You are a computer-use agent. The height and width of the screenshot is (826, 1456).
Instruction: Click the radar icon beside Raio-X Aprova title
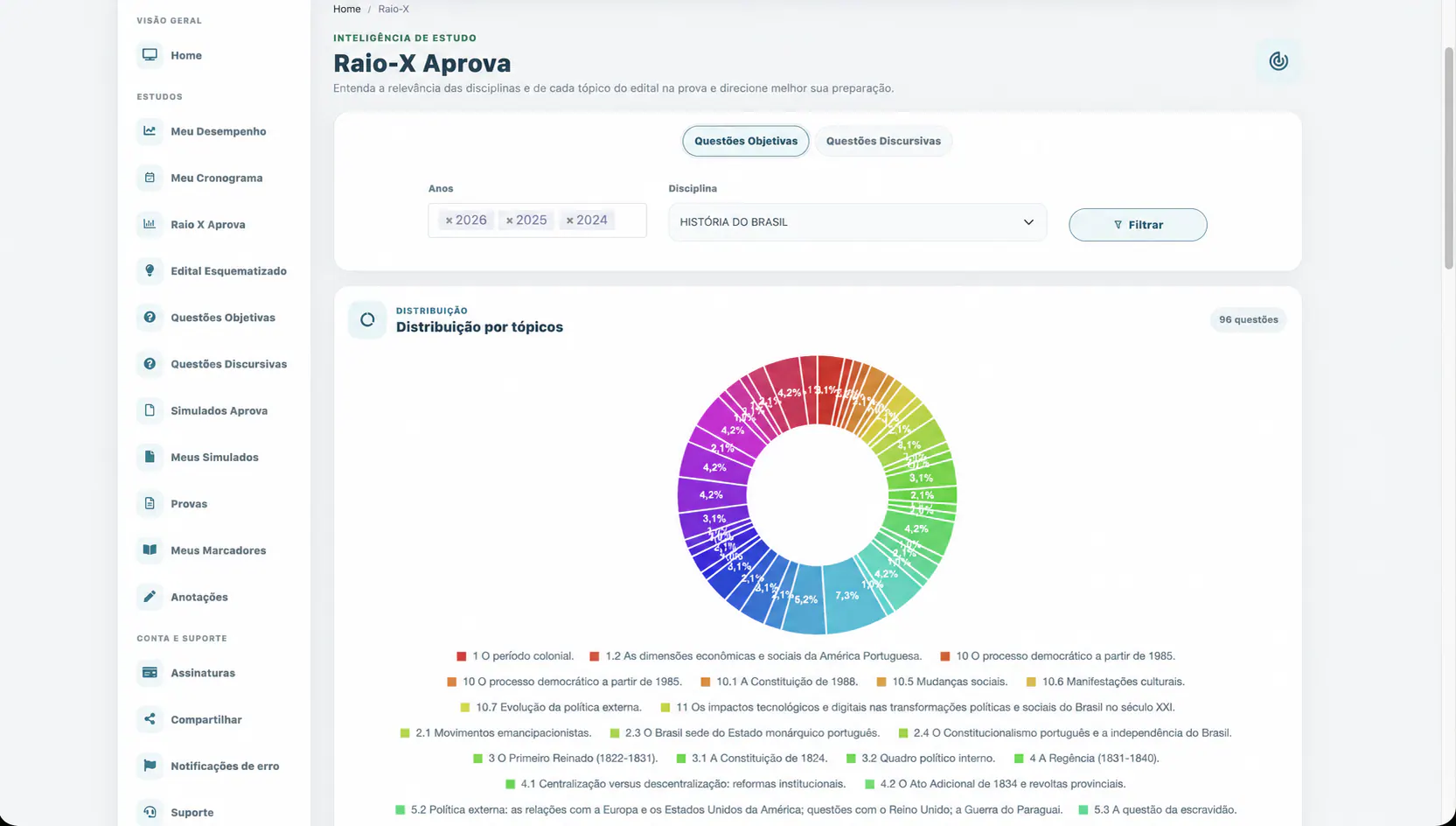(x=1278, y=61)
